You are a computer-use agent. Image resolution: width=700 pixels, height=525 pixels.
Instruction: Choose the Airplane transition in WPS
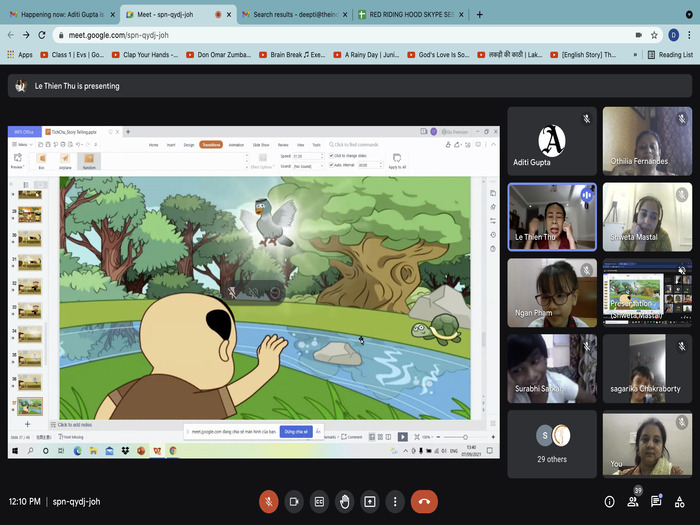coord(65,161)
